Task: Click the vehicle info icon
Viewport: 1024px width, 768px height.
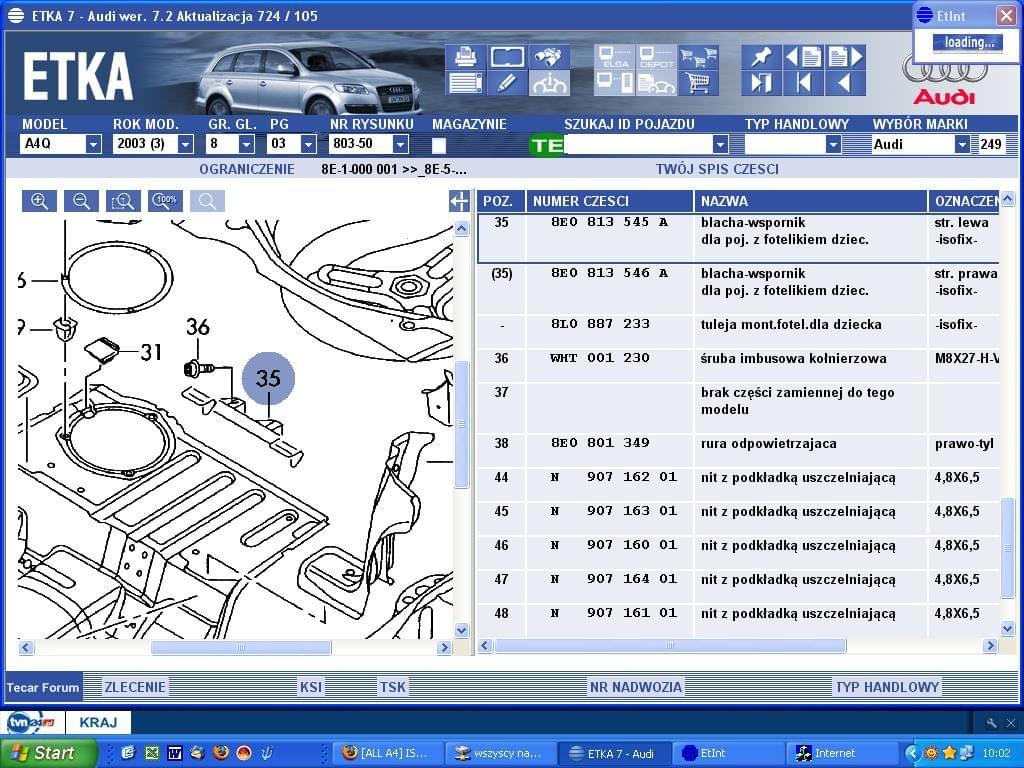Action: [x=549, y=84]
